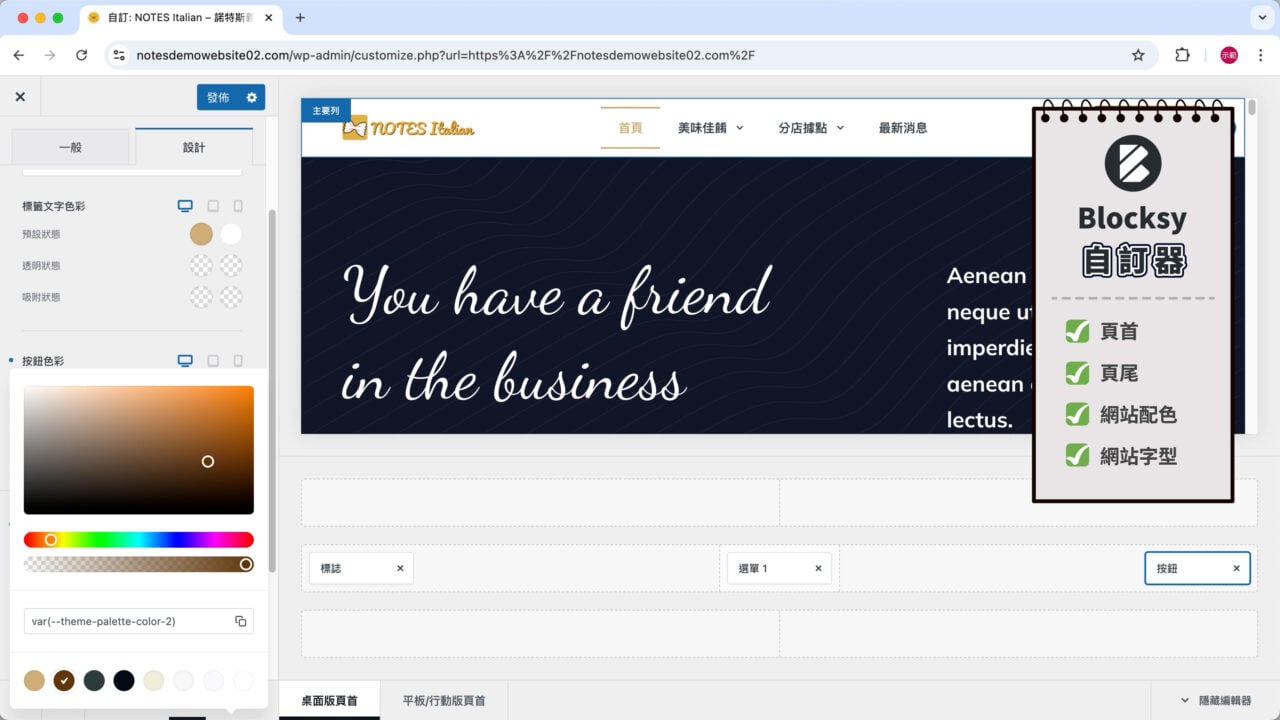Select desktop icon for 標籤文字色彩 setting
The width and height of the screenshot is (1280, 720).
(184, 205)
